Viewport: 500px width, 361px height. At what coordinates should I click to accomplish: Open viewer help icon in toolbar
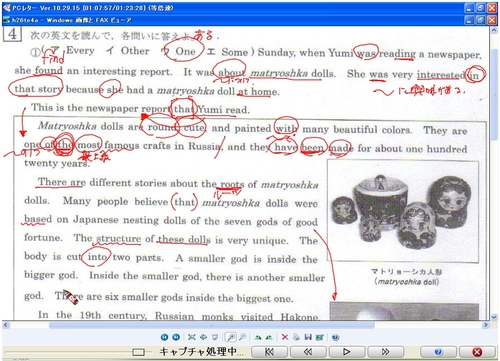335,337
